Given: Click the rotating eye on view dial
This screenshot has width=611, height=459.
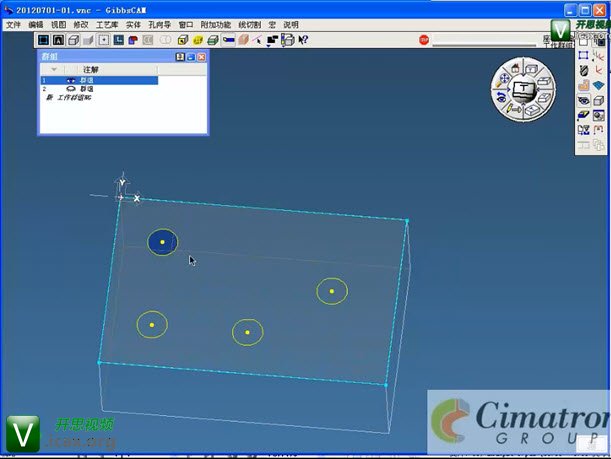Looking at the screenshot, I should pyautogui.click(x=502, y=95).
